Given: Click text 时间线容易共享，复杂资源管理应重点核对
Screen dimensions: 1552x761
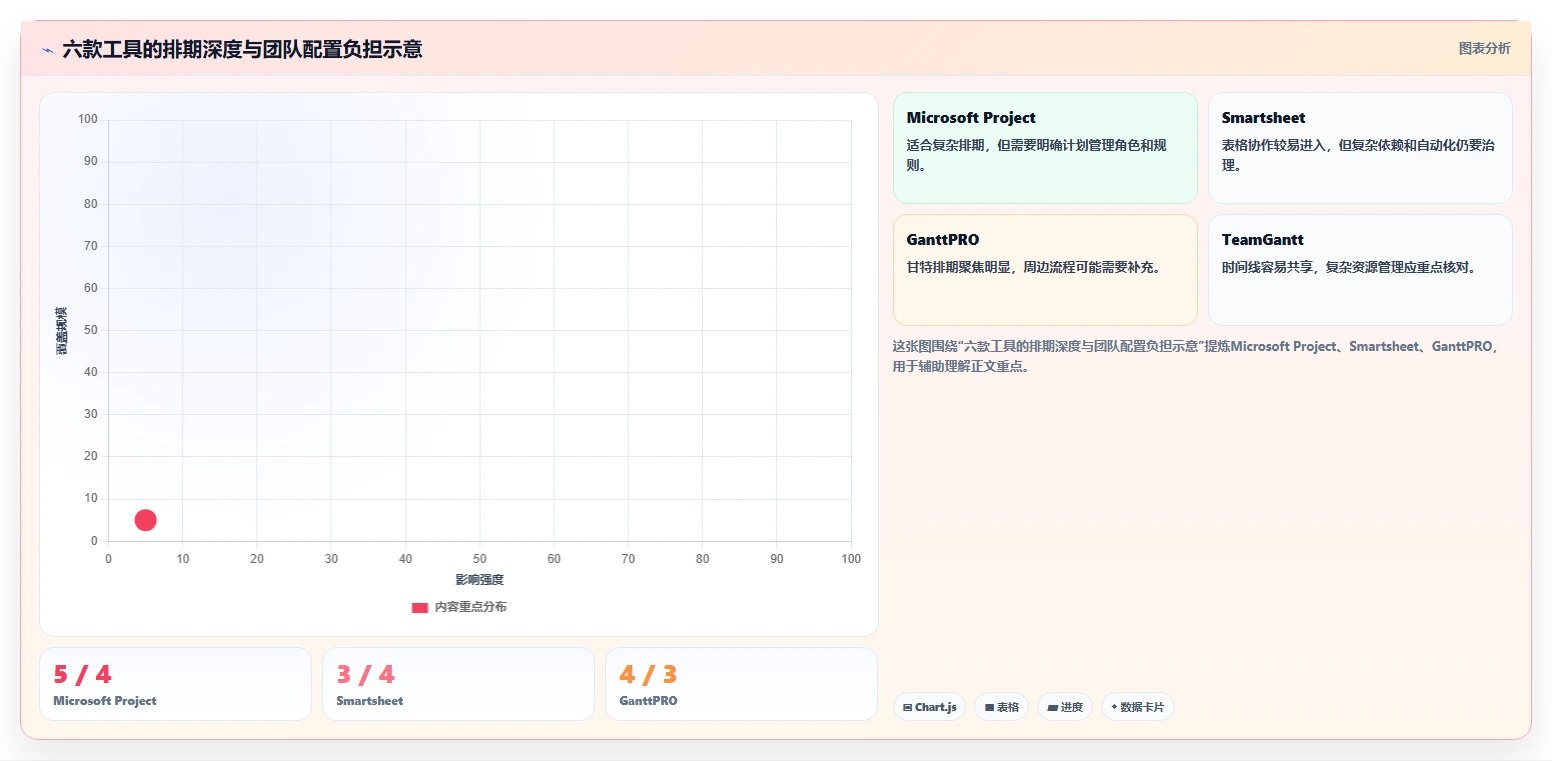Looking at the screenshot, I should tap(1349, 267).
